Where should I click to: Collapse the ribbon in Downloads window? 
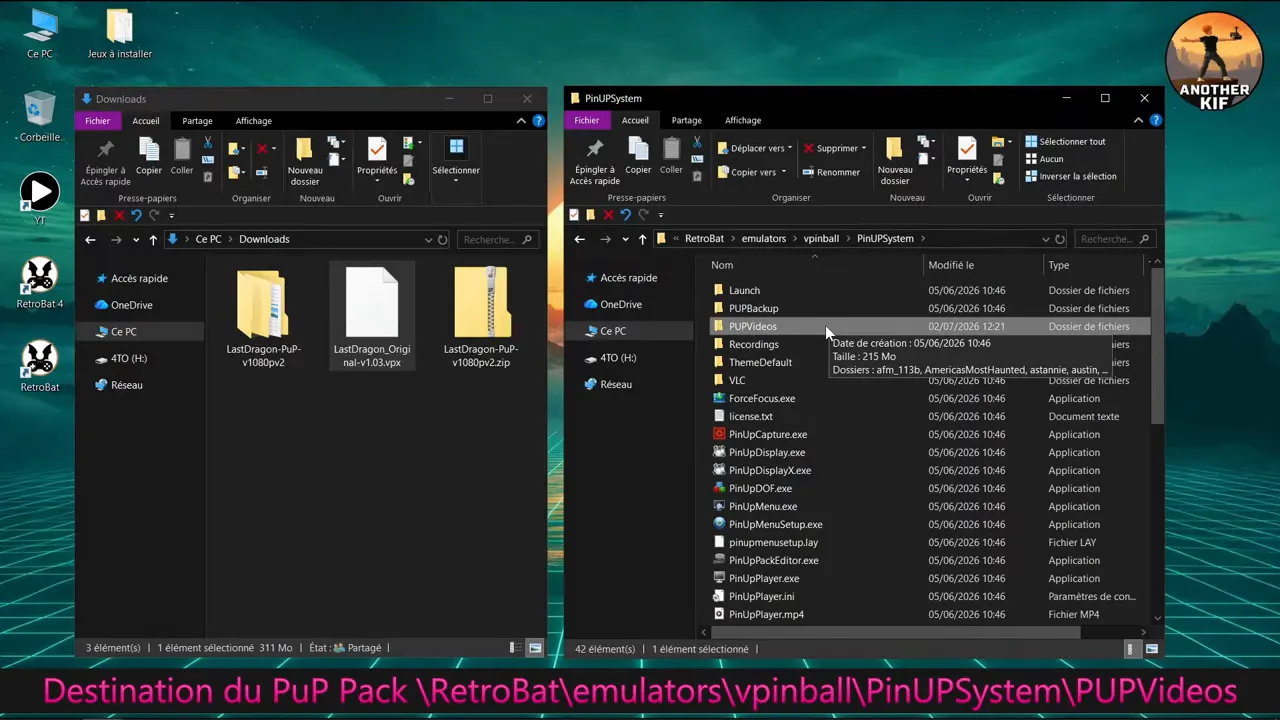(521, 120)
